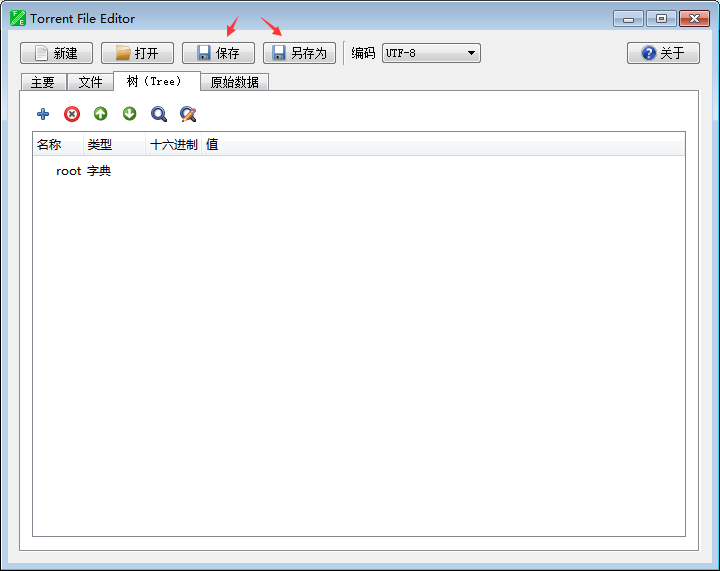Maximize the Torrent File Editor window
Viewport: 720px width, 571px height.
coord(661,19)
